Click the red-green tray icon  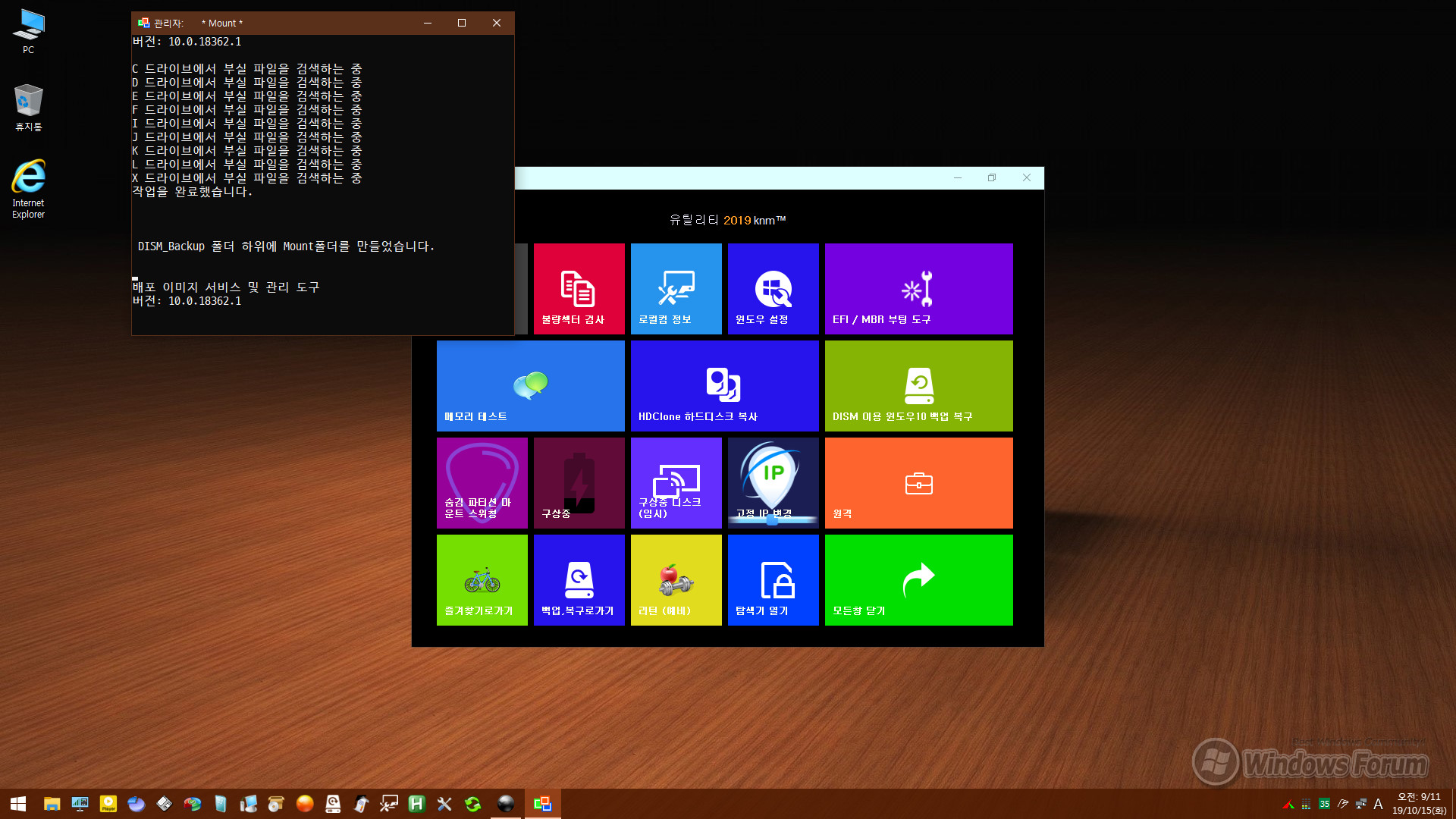click(x=1288, y=804)
